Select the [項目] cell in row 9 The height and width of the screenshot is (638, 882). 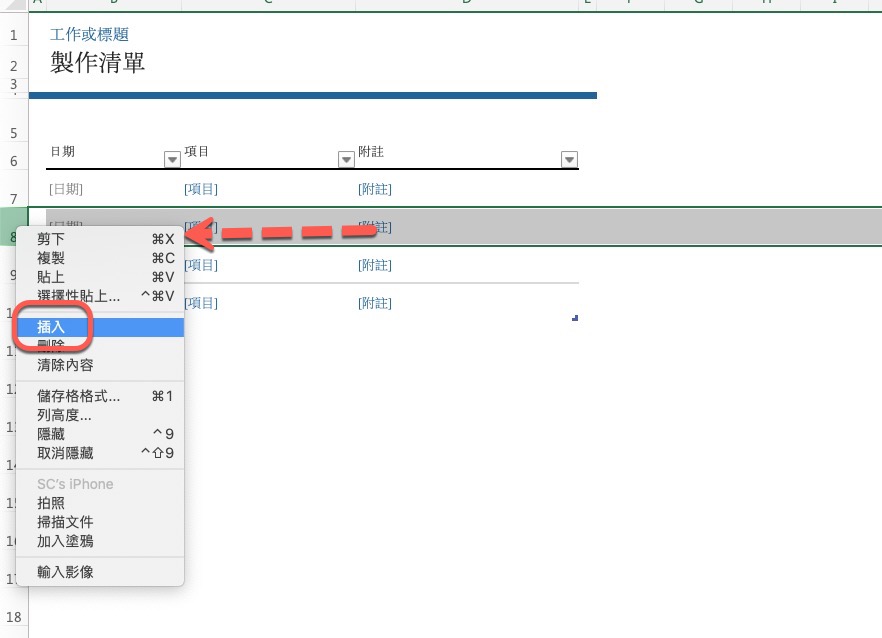[x=201, y=265]
